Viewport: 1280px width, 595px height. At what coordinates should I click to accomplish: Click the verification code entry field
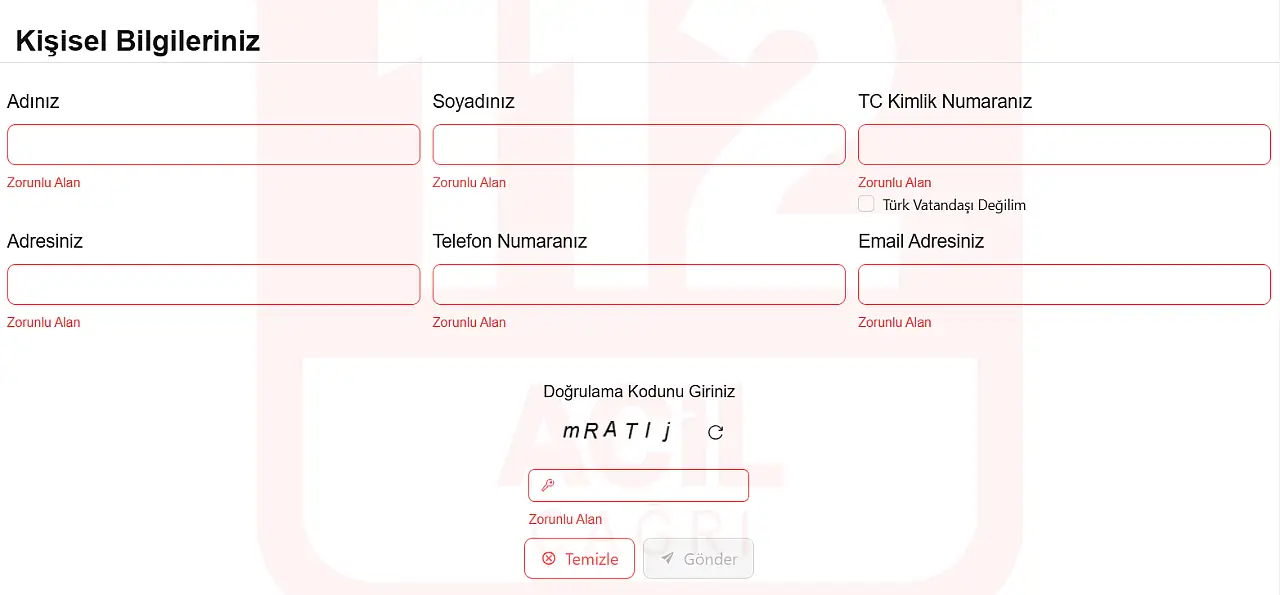(650, 485)
